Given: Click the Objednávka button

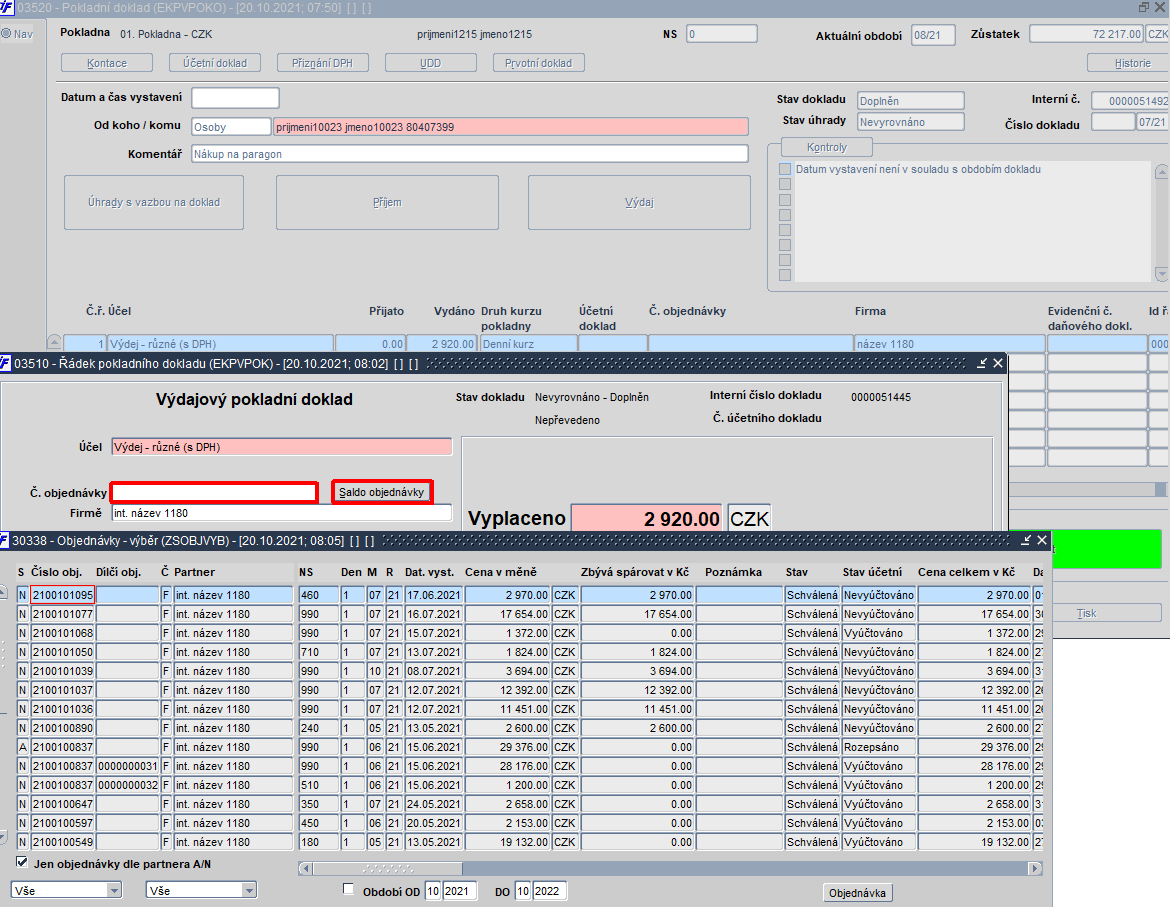Looking at the screenshot, I should [857, 893].
